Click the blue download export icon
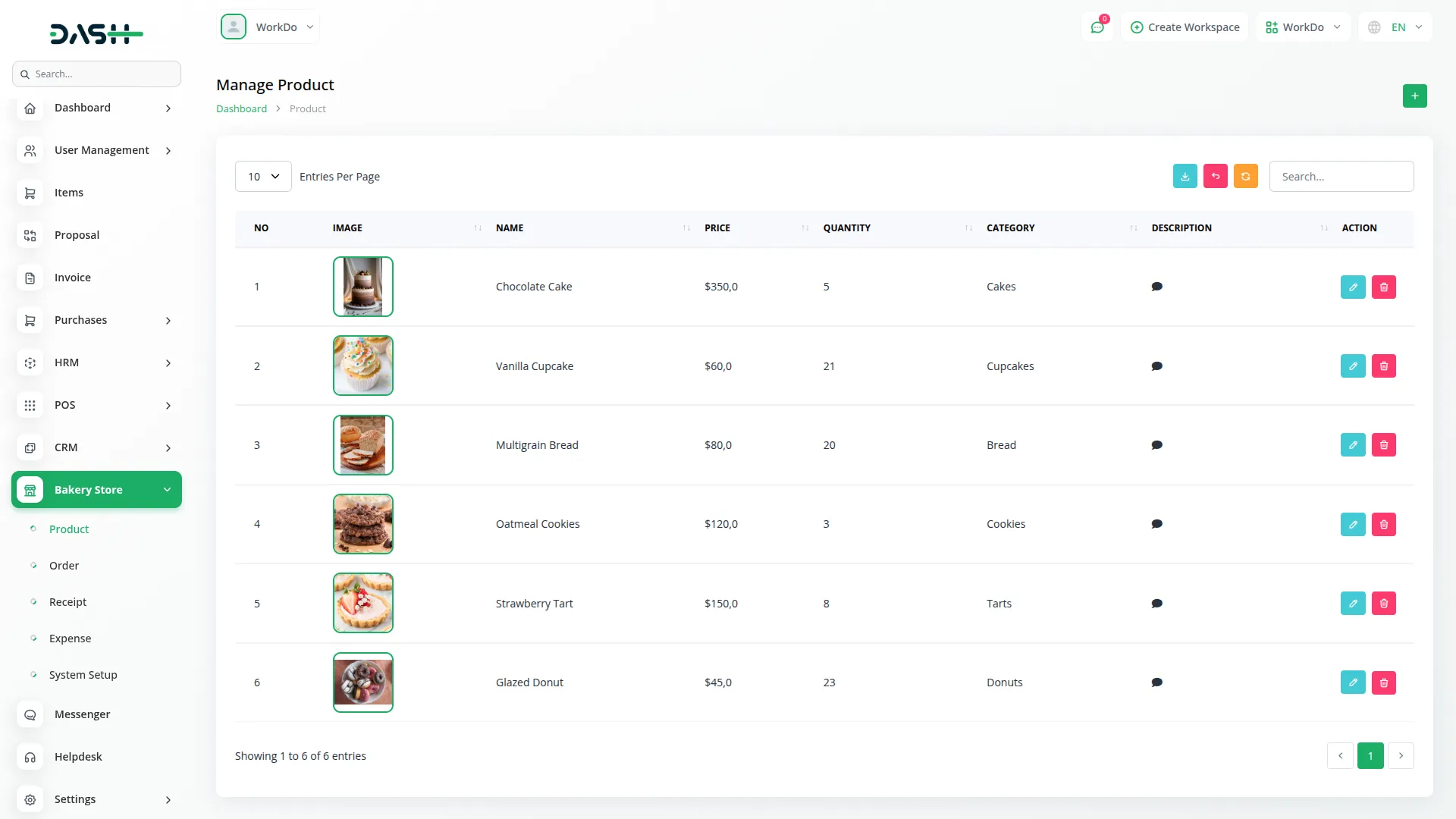The image size is (1456, 819). pyautogui.click(x=1185, y=176)
